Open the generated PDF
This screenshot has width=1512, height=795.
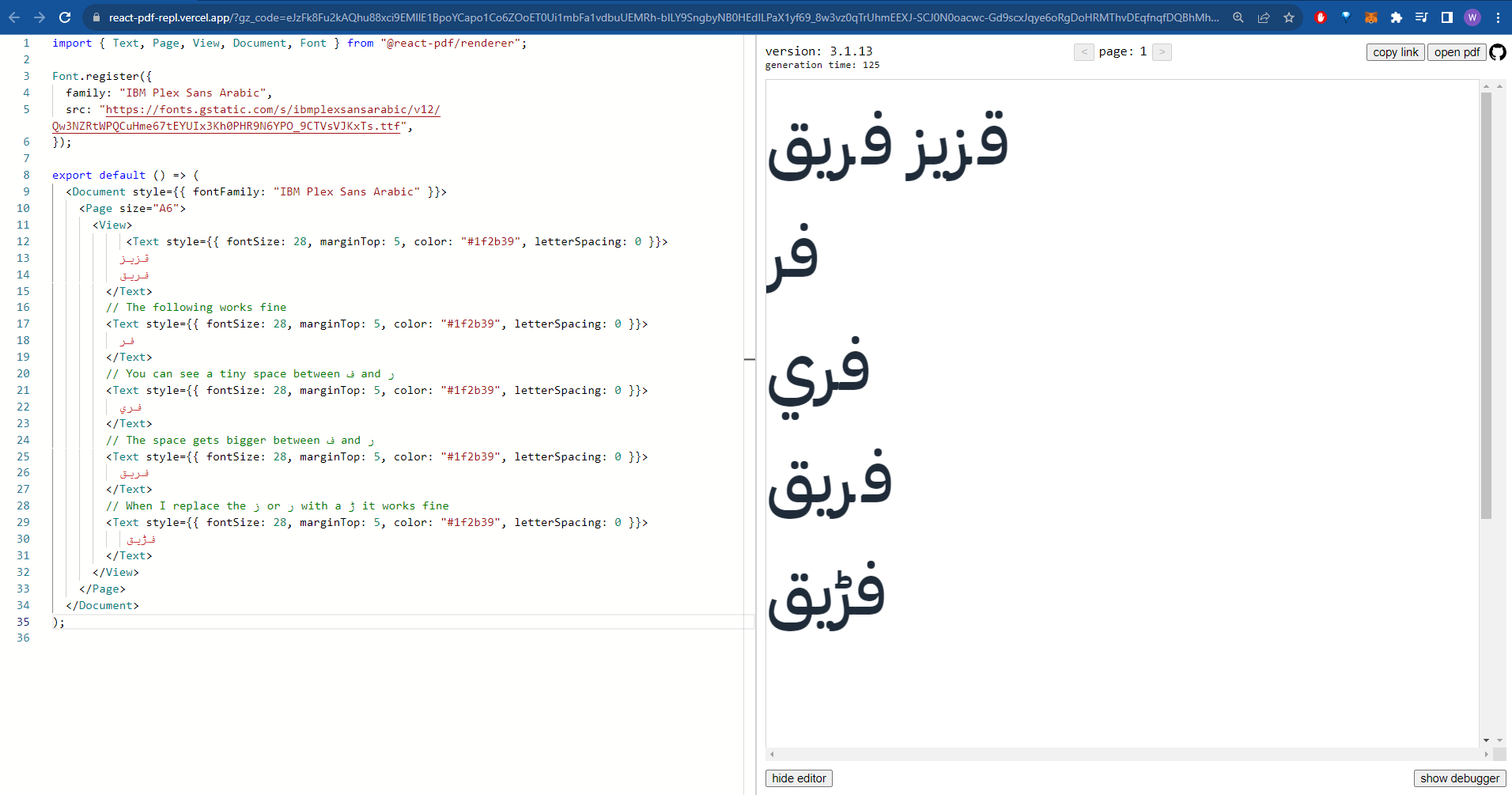coord(1456,52)
